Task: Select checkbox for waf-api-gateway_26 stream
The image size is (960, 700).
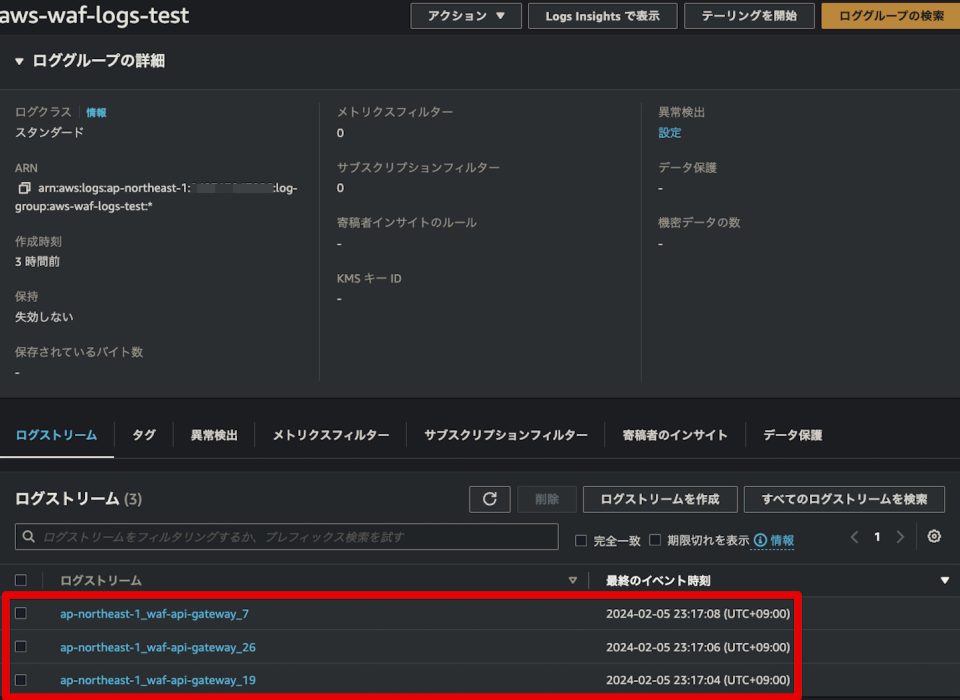Action: [21, 647]
